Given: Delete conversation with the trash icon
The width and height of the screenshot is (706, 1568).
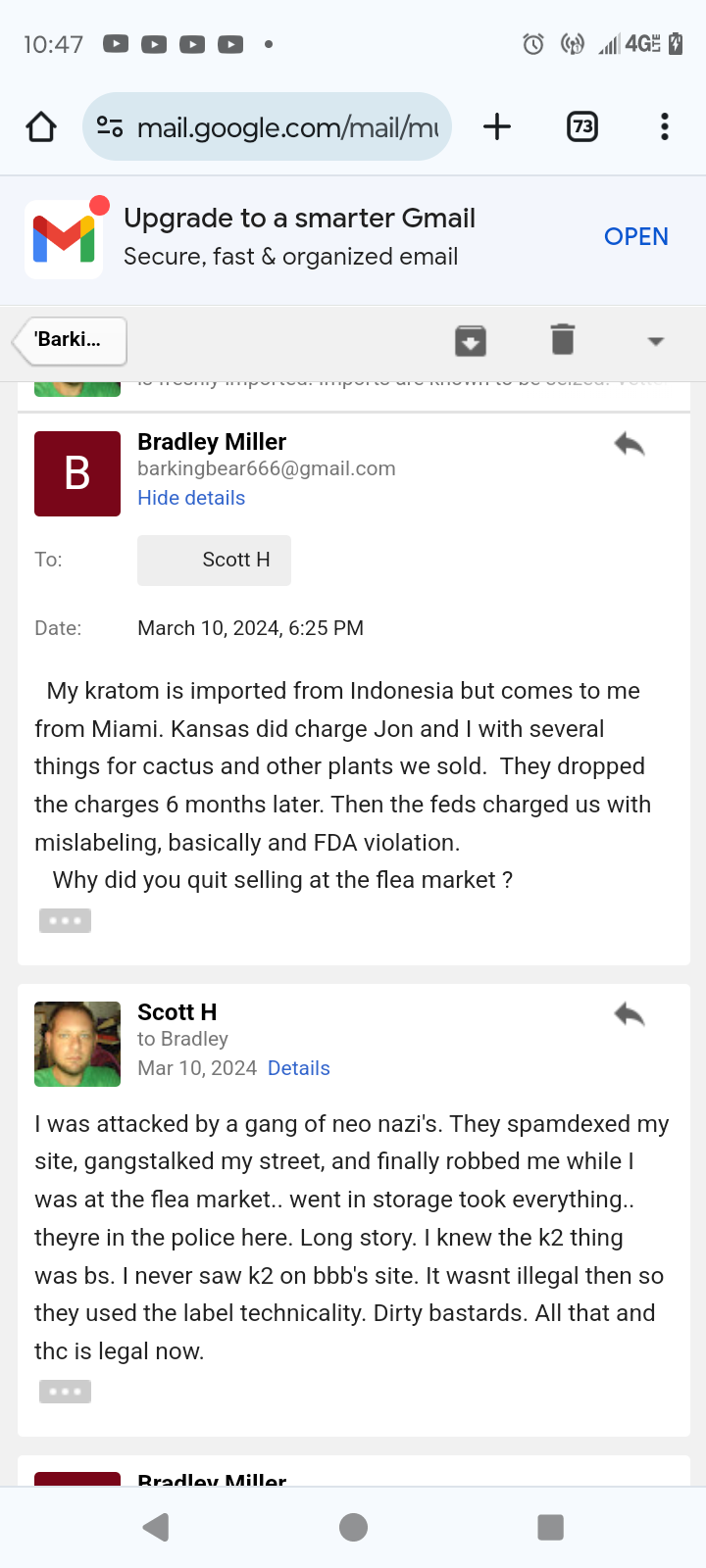Looking at the screenshot, I should point(562,340).
